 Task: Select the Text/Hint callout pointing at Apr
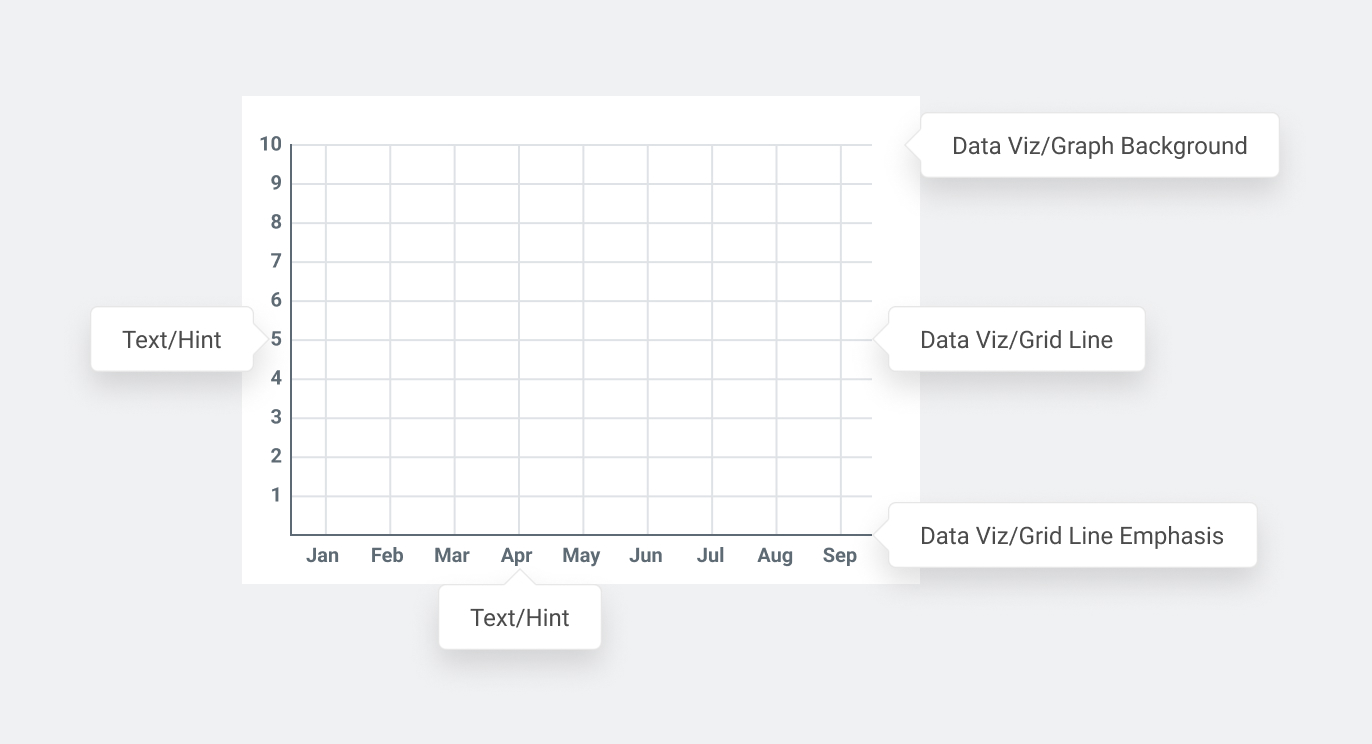[x=520, y=618]
